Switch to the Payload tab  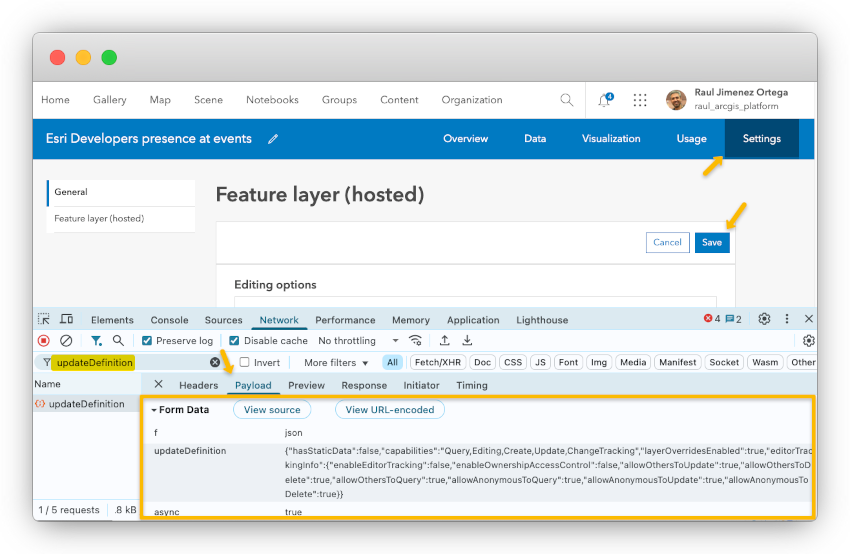point(253,385)
